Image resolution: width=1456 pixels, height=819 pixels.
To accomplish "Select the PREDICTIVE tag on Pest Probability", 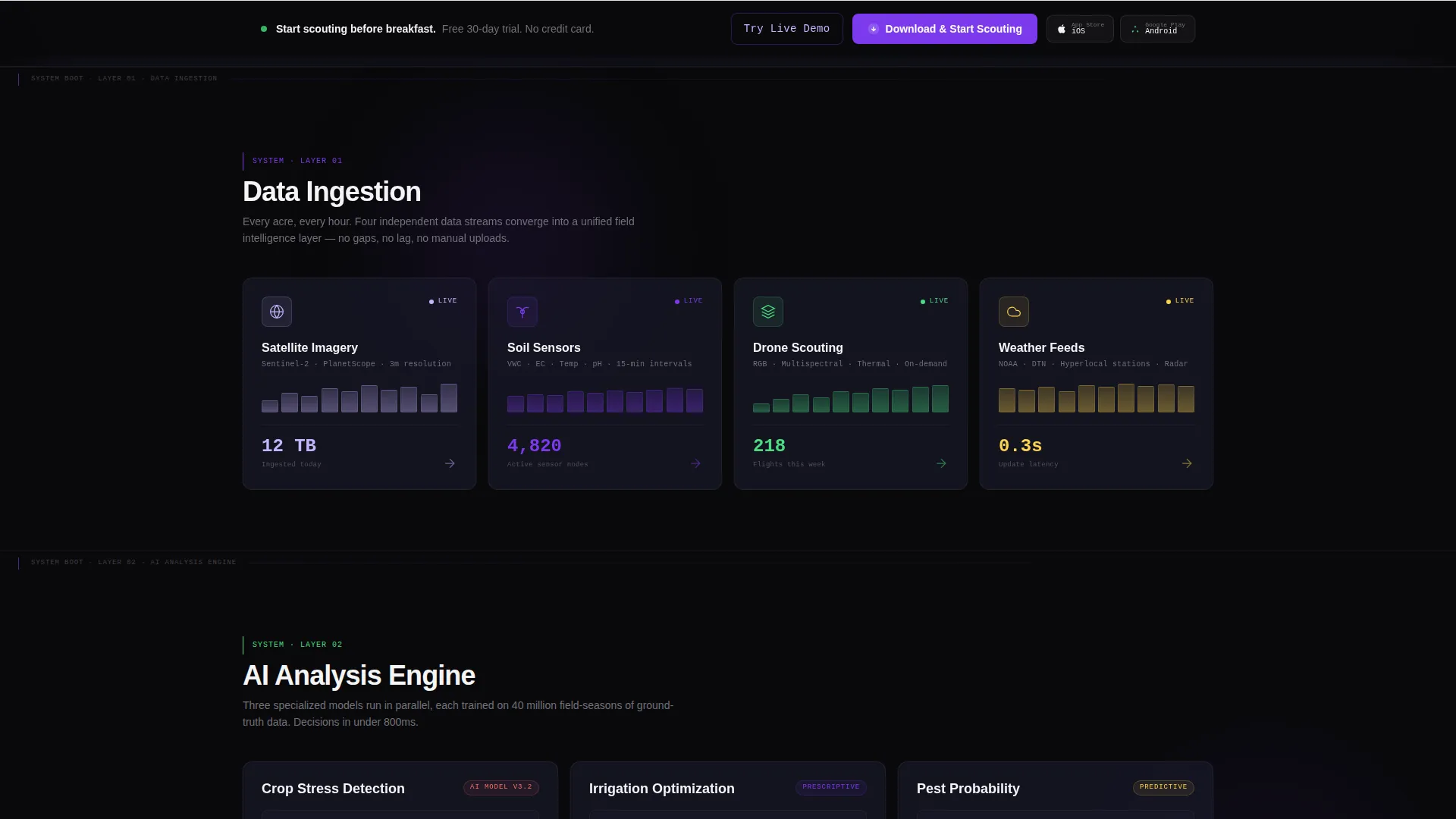I will (1163, 787).
